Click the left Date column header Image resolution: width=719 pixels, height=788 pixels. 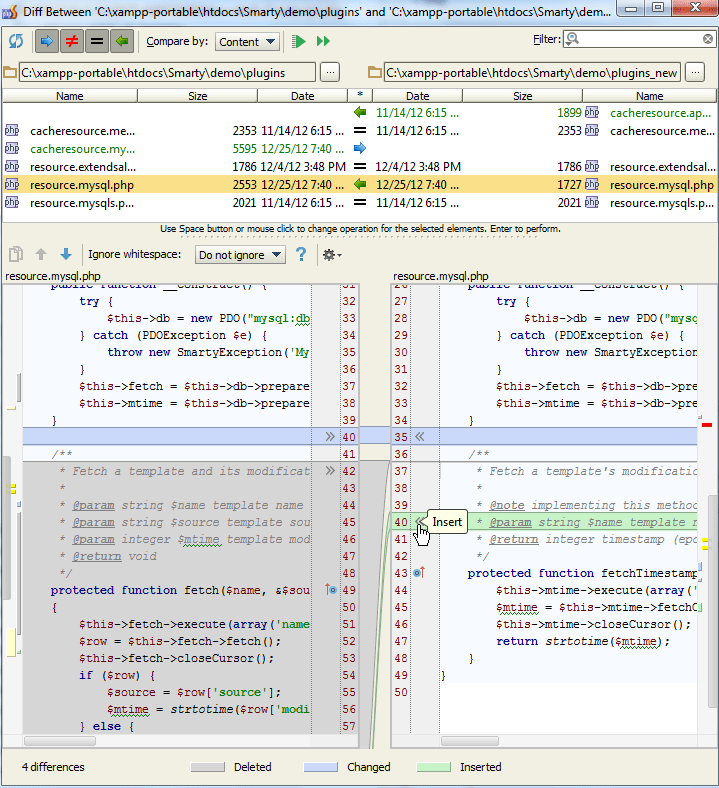click(302, 96)
